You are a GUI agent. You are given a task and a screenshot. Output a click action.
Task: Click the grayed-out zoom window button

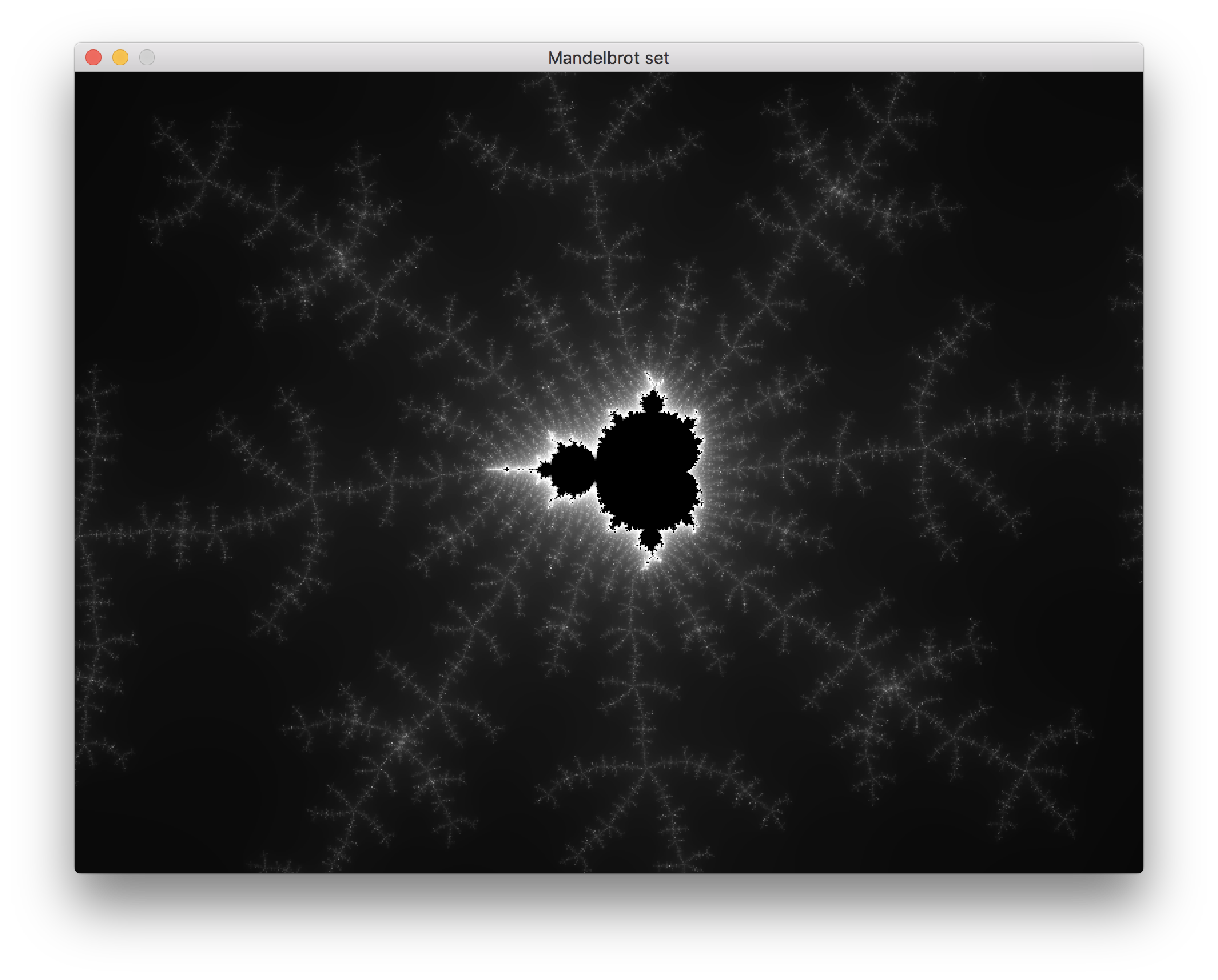click(x=147, y=58)
